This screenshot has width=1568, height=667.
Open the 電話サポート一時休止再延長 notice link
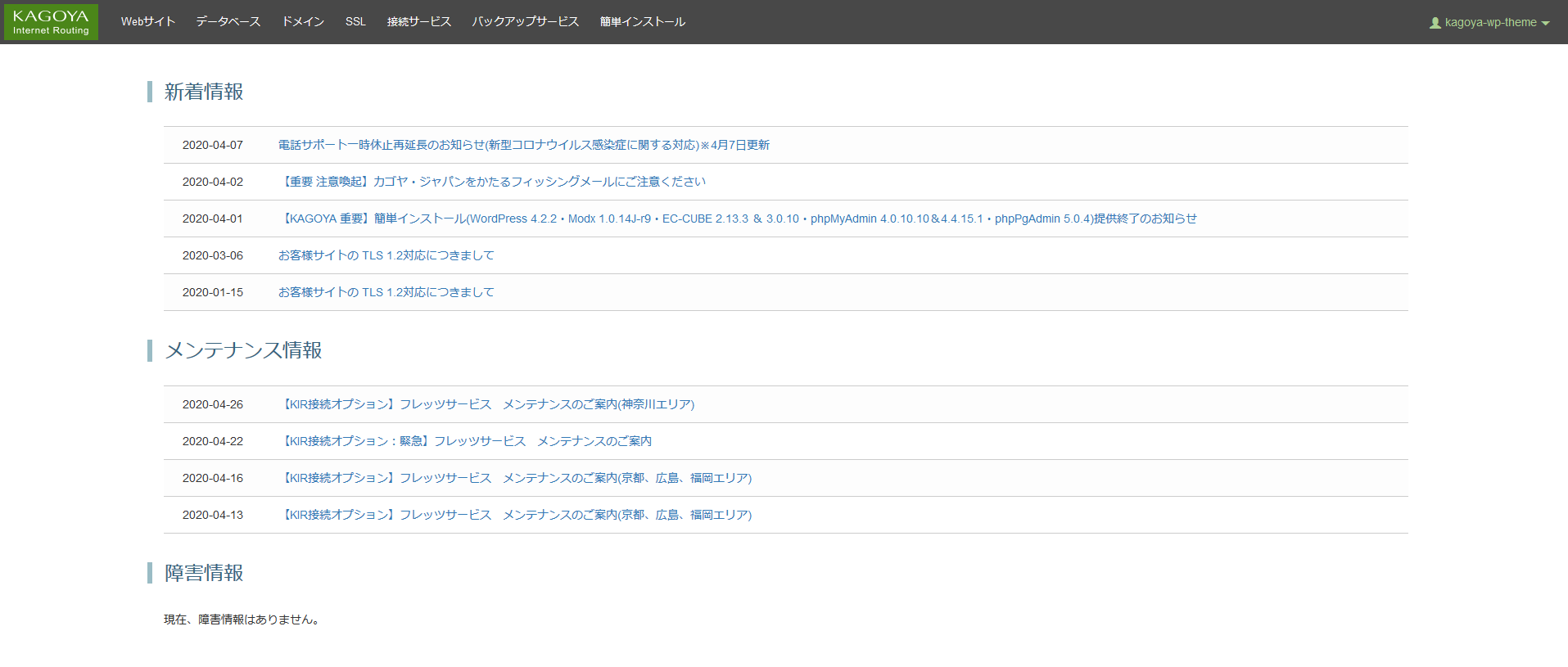coord(523,145)
